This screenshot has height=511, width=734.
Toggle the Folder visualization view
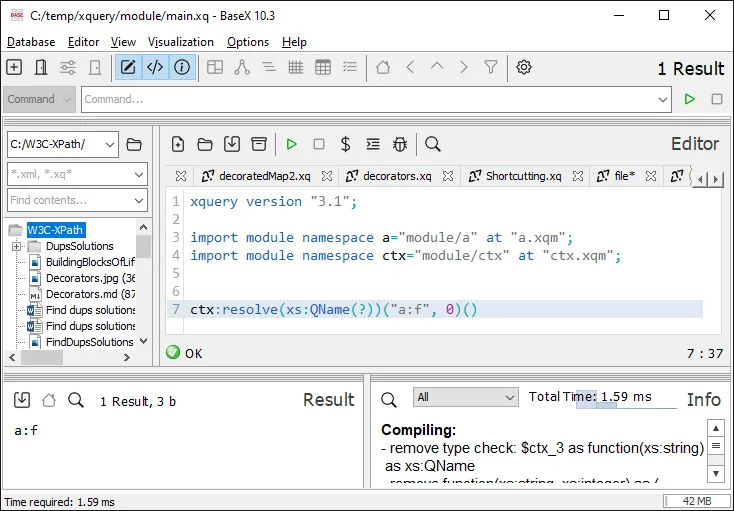pos(269,67)
